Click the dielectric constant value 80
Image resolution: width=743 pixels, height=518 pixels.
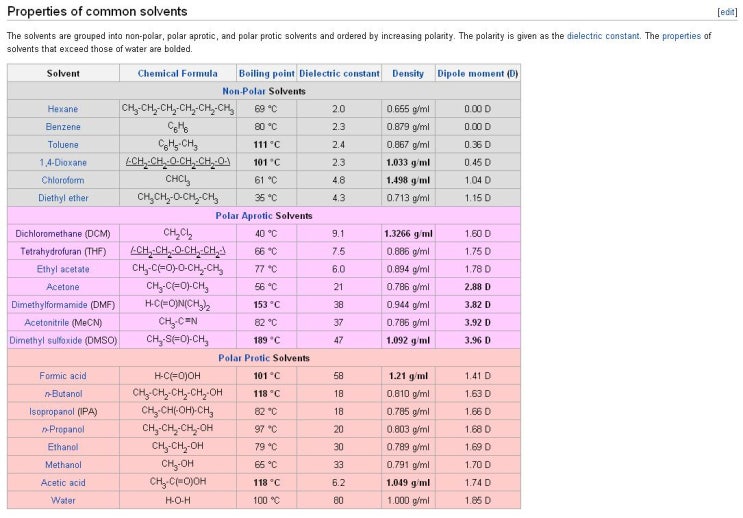[338, 500]
